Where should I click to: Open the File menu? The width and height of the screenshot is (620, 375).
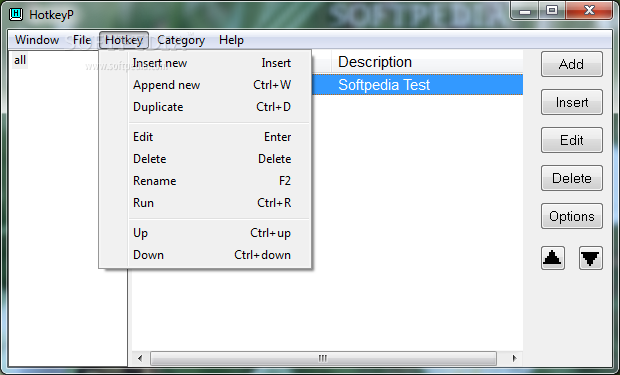click(x=82, y=40)
